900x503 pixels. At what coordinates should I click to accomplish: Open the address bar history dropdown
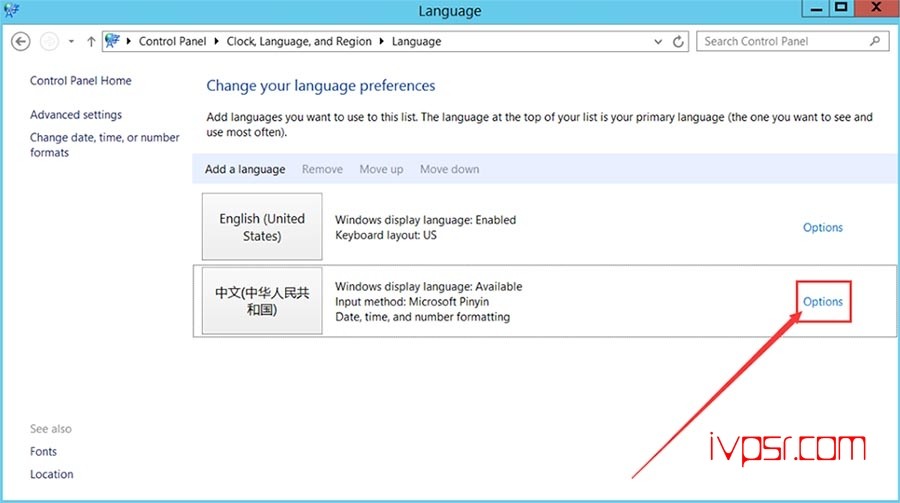coord(658,41)
